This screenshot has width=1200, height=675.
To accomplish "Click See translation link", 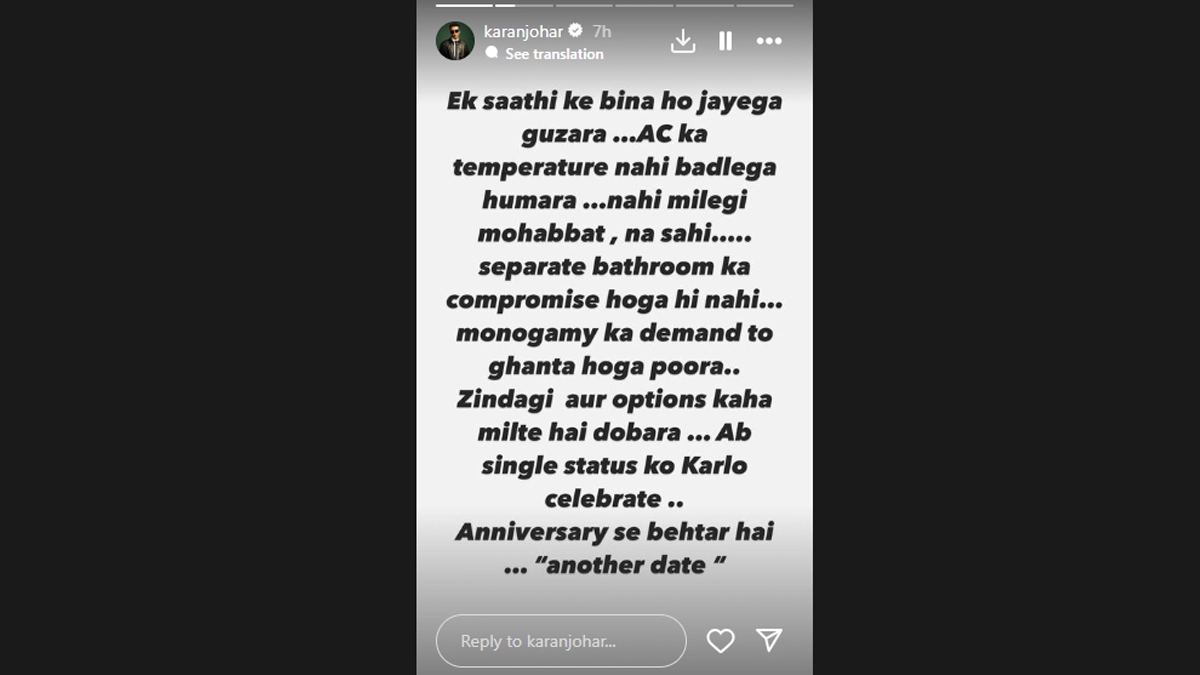I will click(x=554, y=54).
